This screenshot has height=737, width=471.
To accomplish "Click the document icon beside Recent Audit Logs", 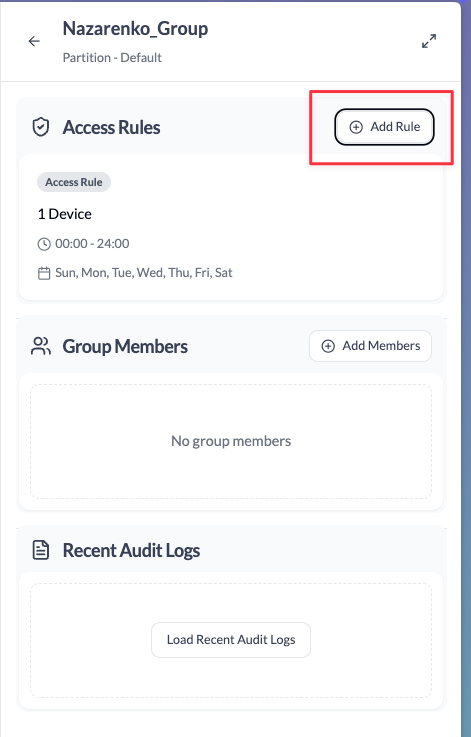I will (41, 550).
